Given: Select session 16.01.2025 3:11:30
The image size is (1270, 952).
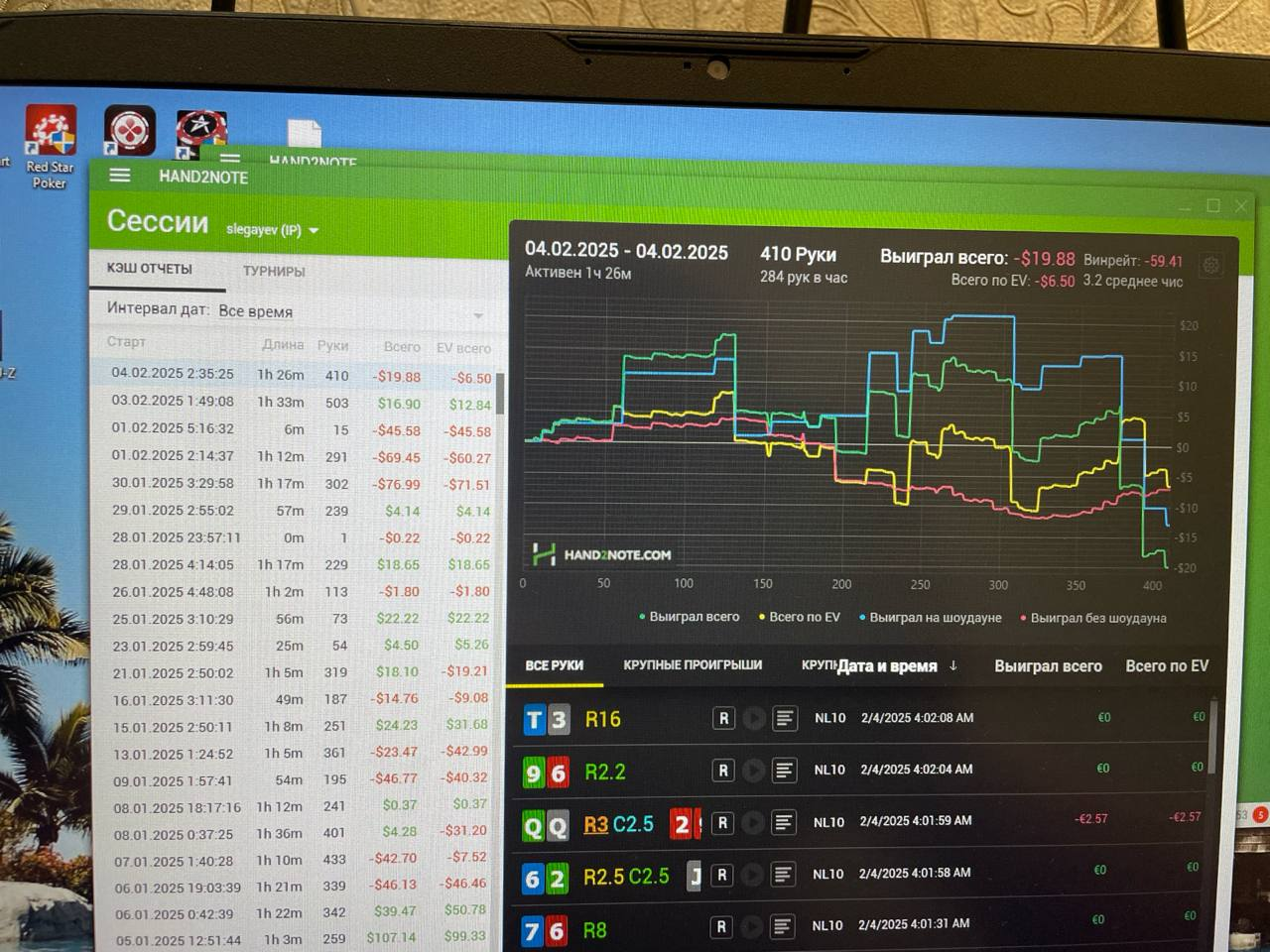Looking at the screenshot, I should [299, 699].
